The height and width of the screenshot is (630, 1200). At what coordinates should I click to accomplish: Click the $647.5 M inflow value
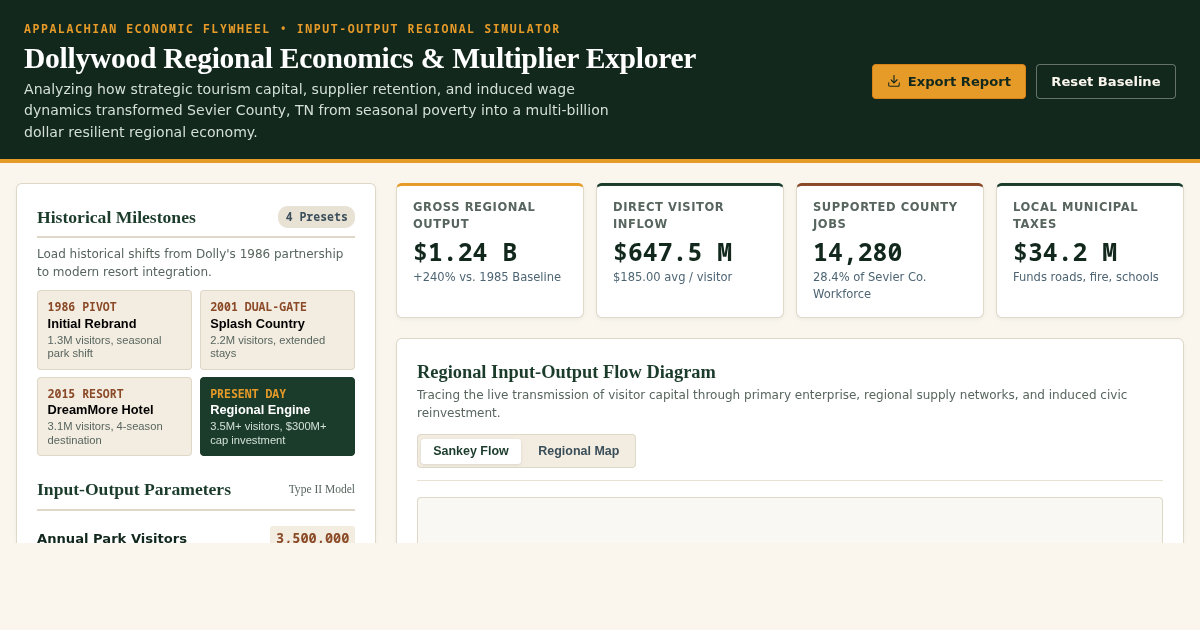[x=672, y=252]
